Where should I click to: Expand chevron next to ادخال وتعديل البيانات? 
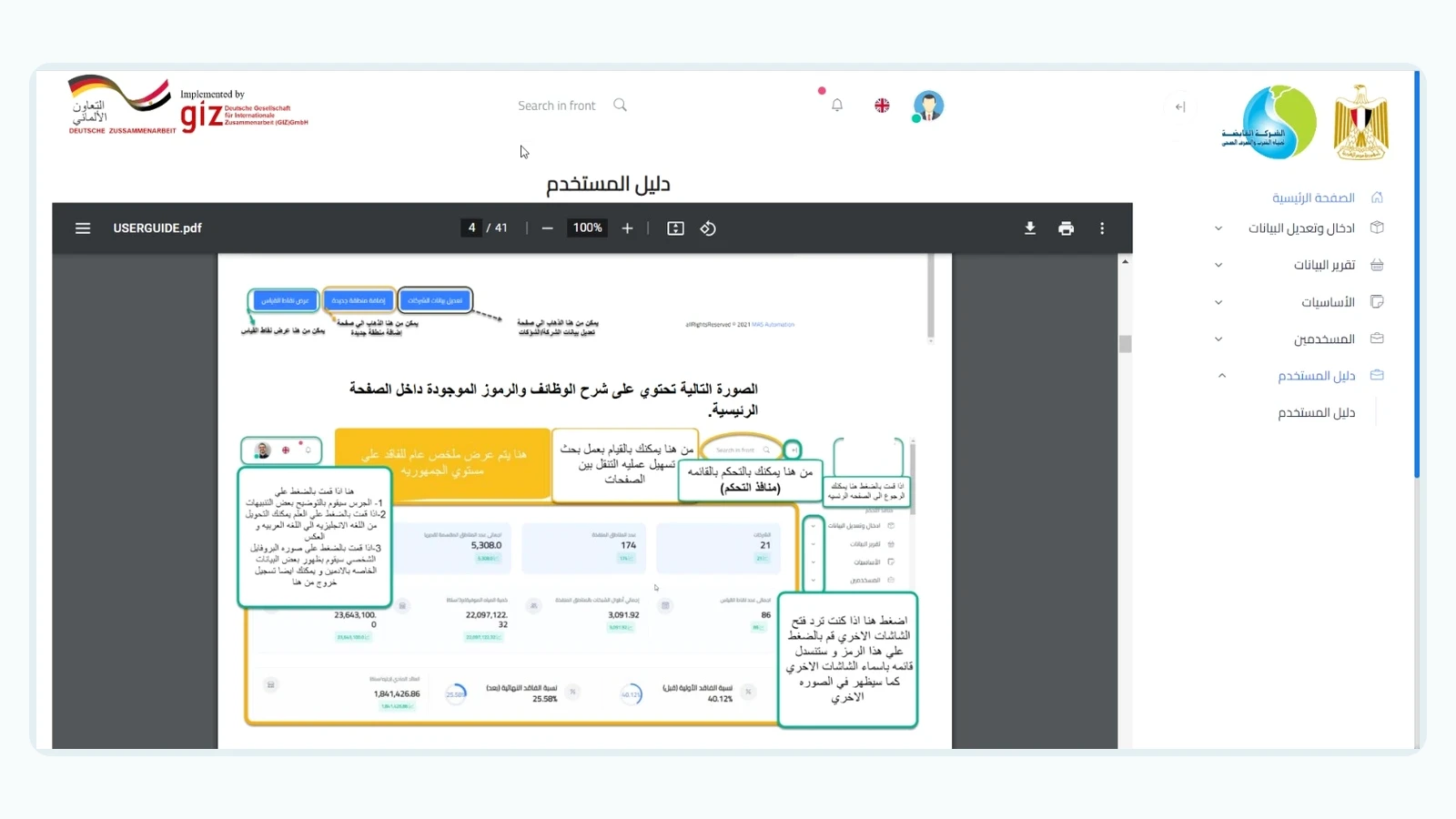[x=1218, y=228]
